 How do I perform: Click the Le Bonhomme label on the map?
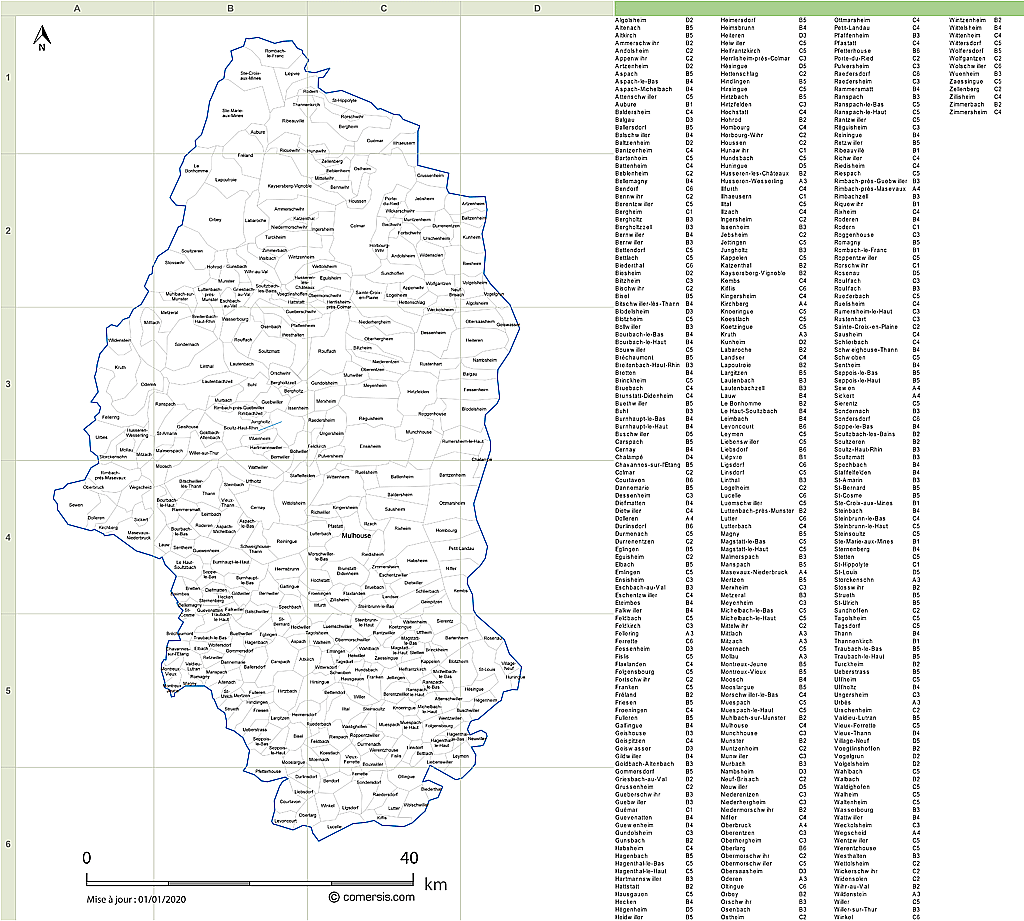[196, 169]
